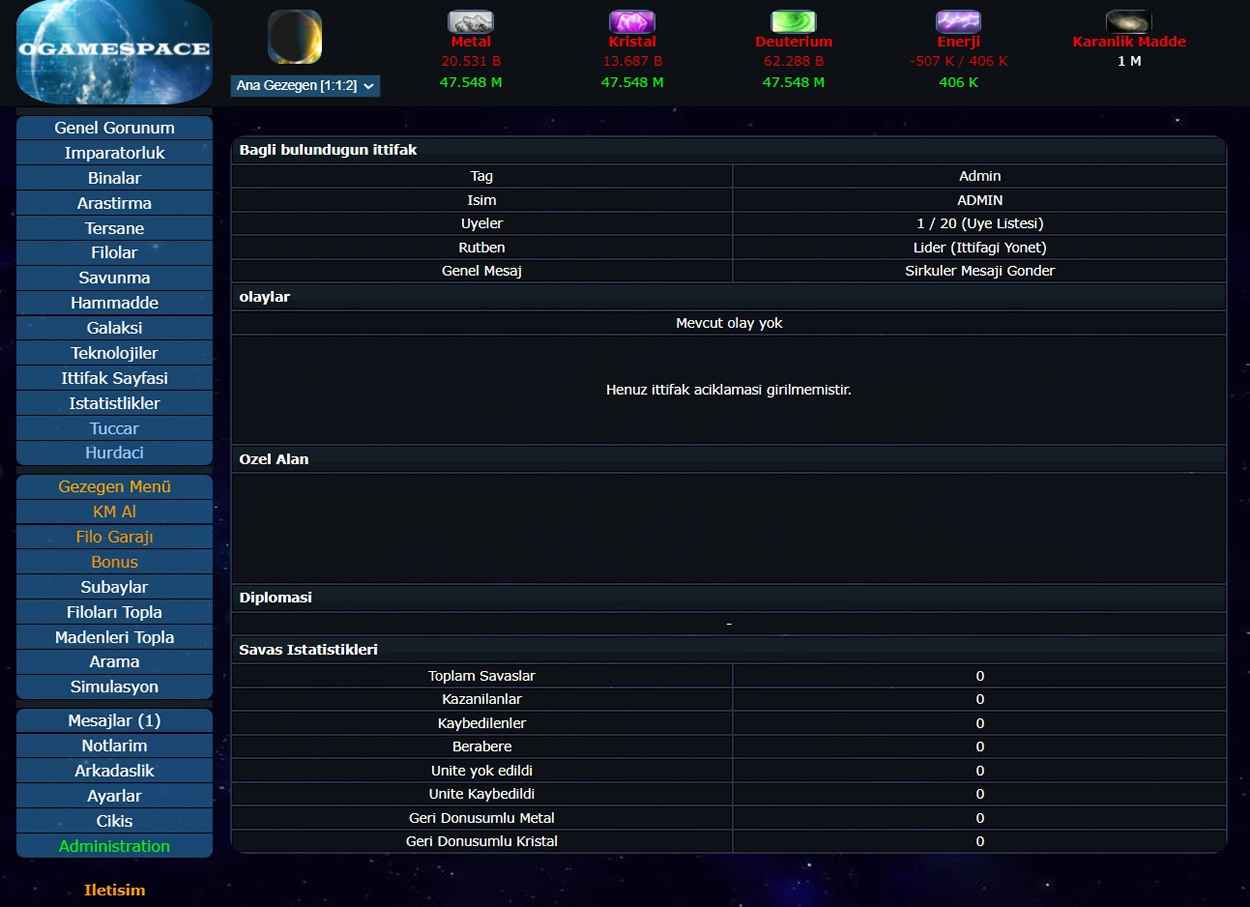Click the Karanlik Madde galaxy icon
The image size is (1250, 907).
click(1128, 22)
